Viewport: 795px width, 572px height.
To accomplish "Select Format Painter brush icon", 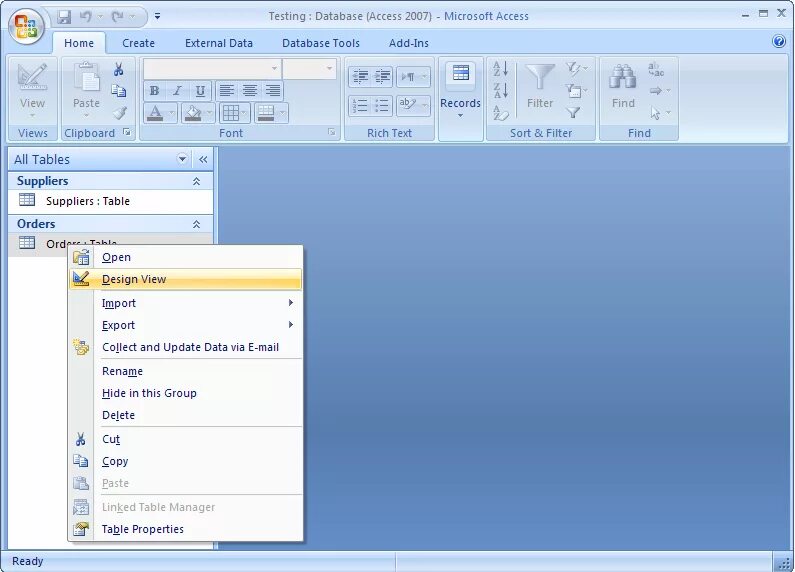I will [119, 113].
